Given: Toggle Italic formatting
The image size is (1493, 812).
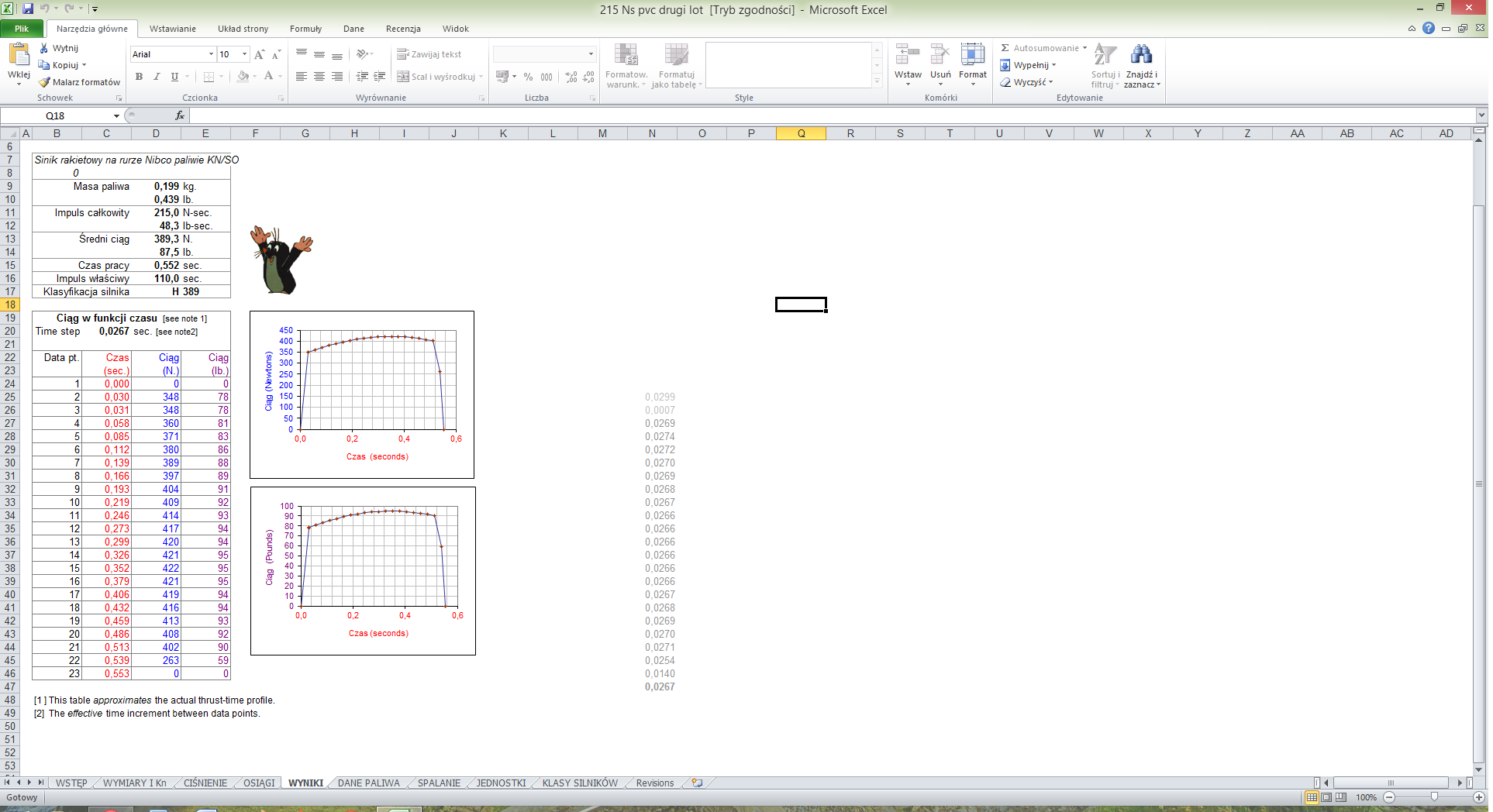Looking at the screenshot, I should [157, 77].
